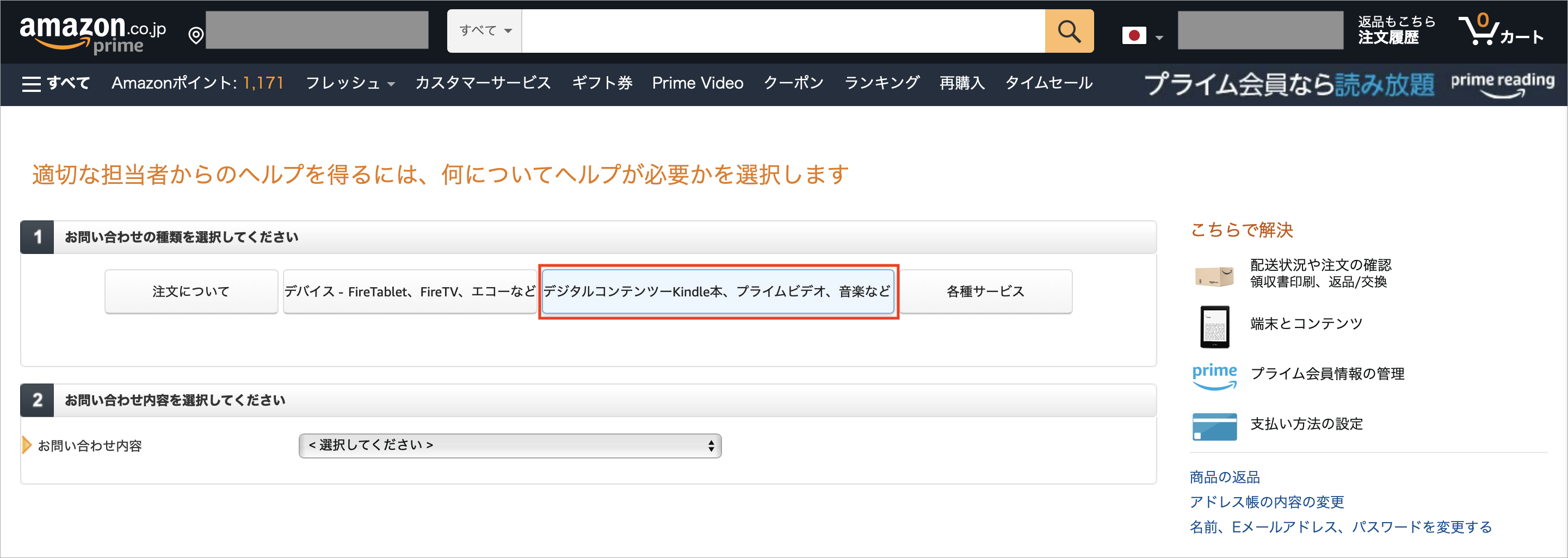Select カスタマーサービス in the navigation bar
Viewport: 1568px width, 558px height.
pos(483,83)
